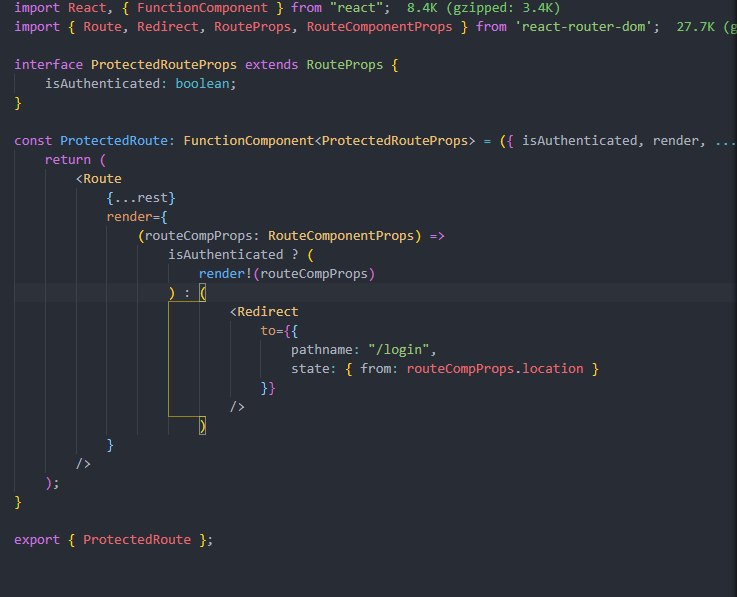
Task: Click the '27.7K' import cost annotation
Action: pyautogui.click(x=696, y=27)
